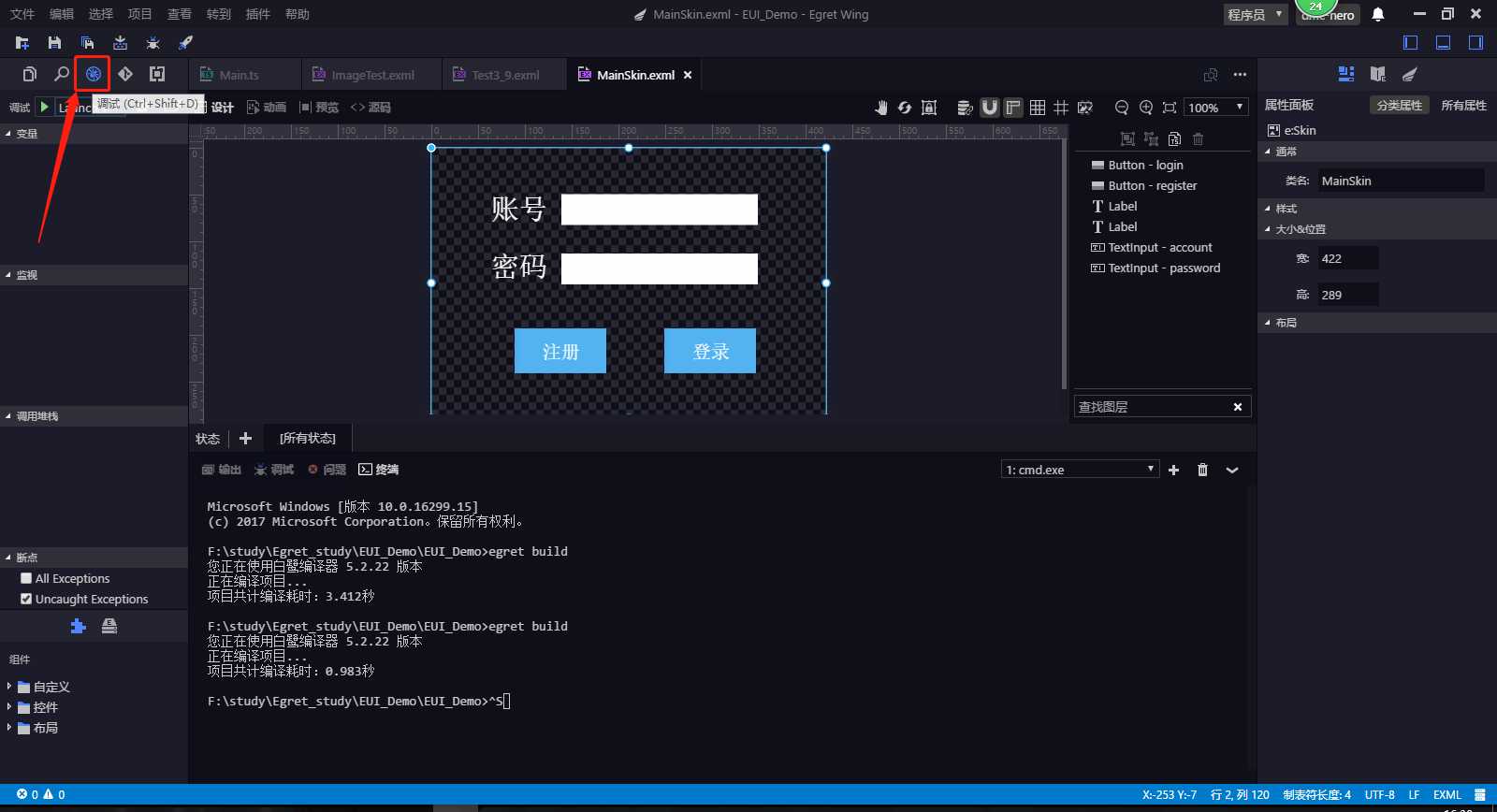
Task: Click the 登录 button on canvas
Action: (710, 351)
